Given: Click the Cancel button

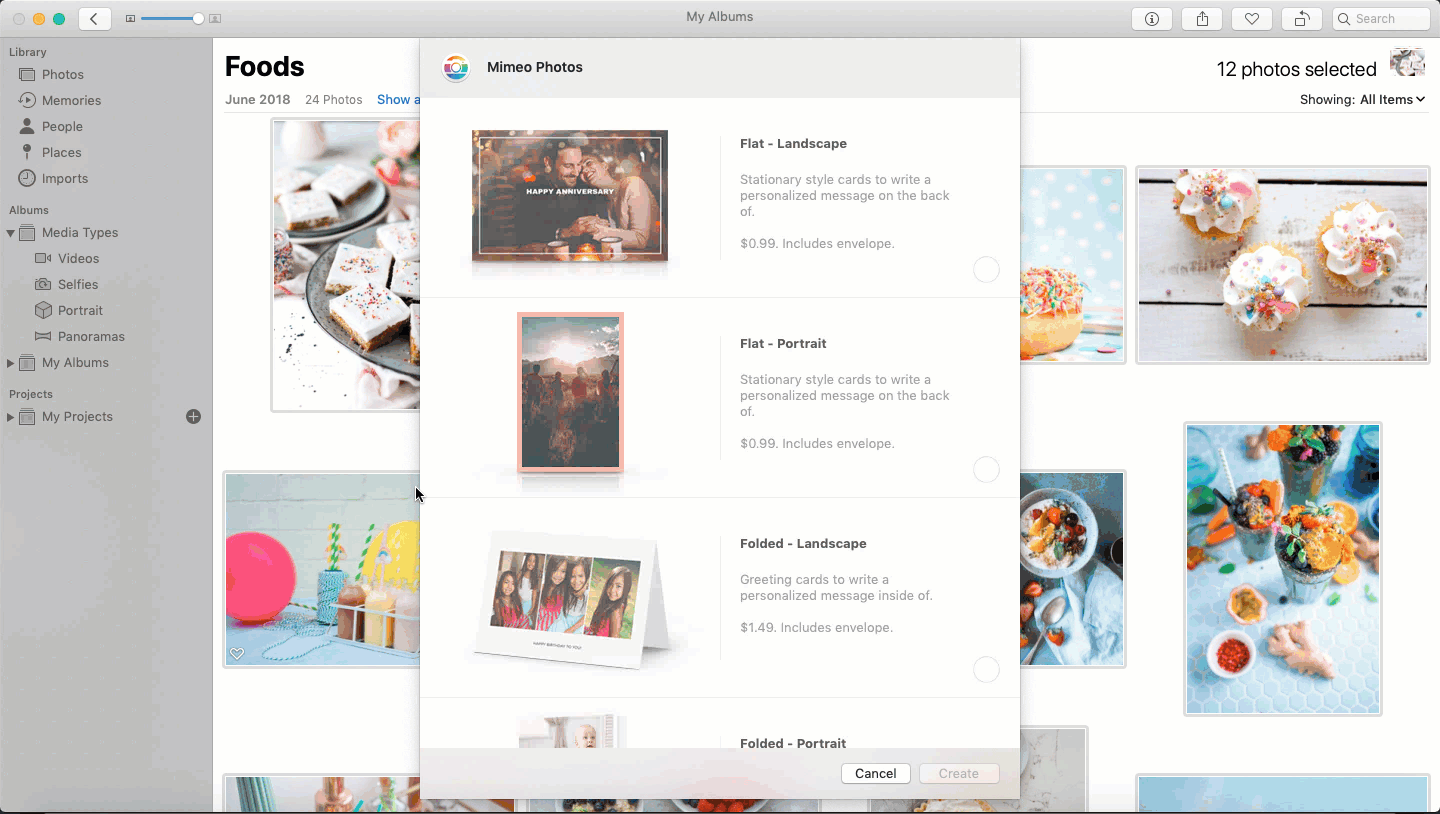Looking at the screenshot, I should [876, 773].
